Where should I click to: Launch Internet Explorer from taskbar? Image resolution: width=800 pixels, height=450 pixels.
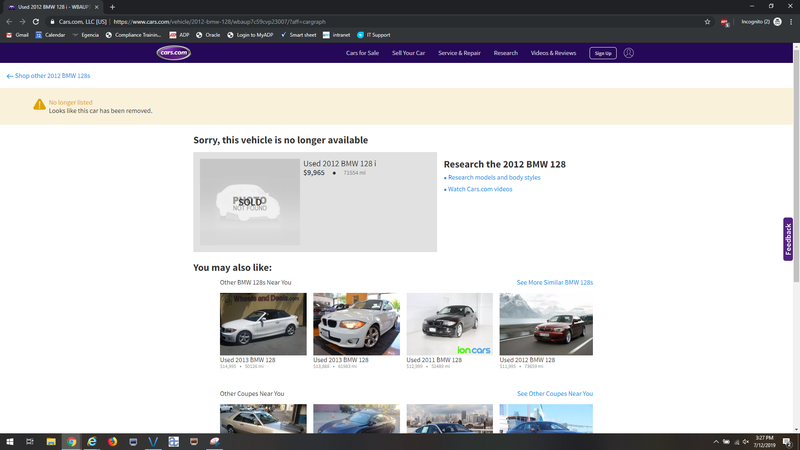(x=92, y=442)
